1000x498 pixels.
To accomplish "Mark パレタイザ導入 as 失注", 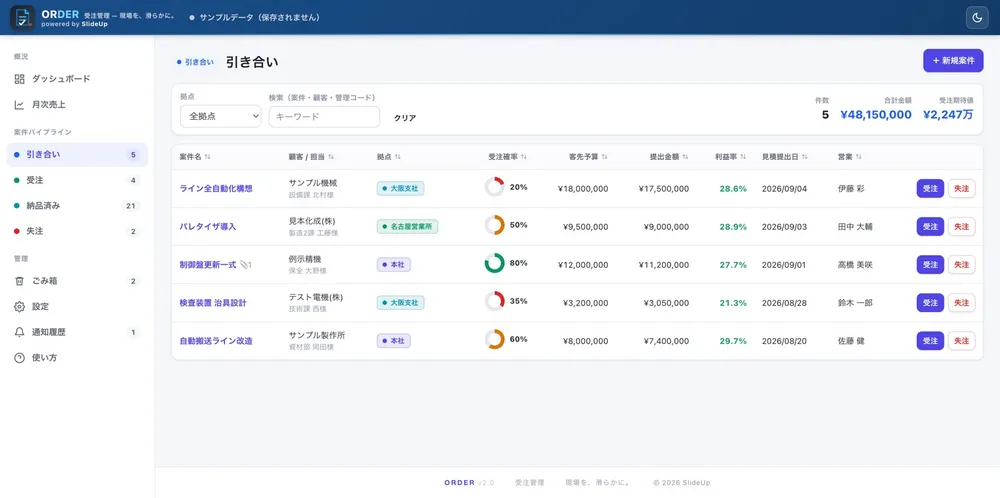I will pyautogui.click(x=961, y=226).
